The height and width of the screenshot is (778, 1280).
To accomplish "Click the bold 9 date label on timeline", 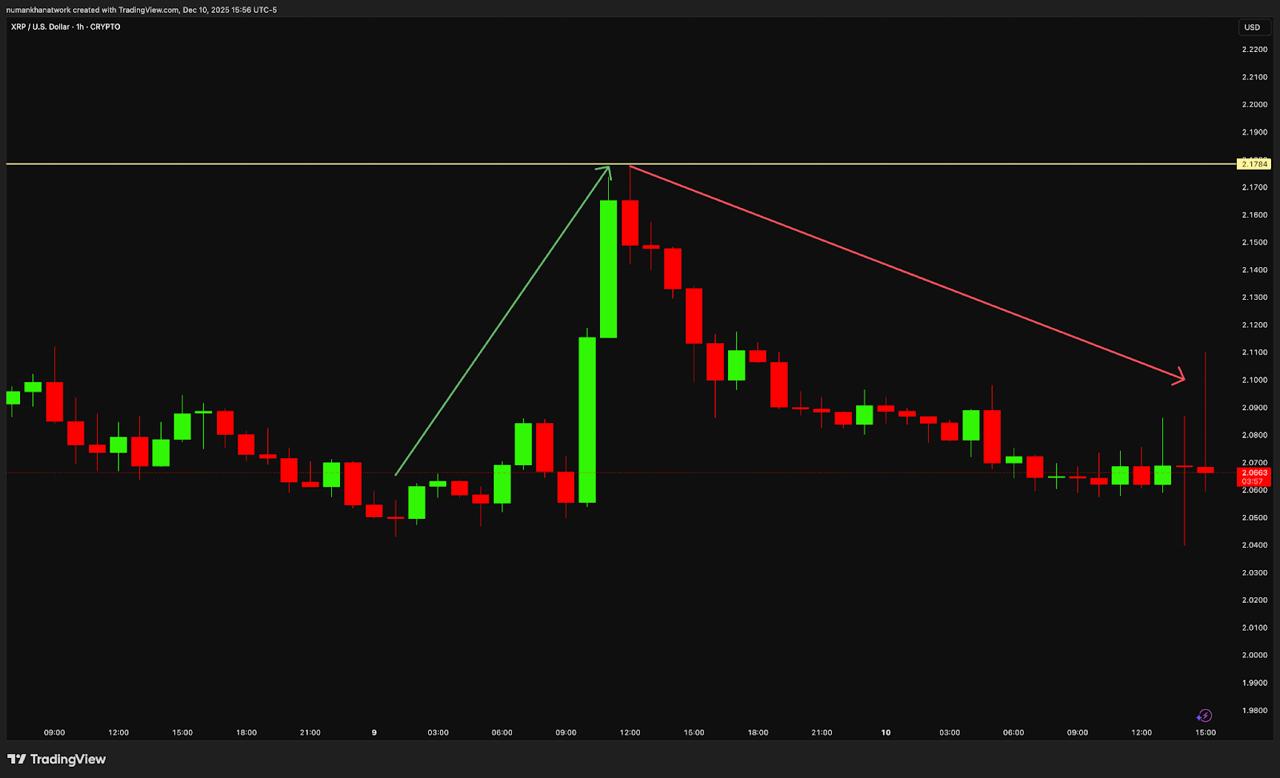I will click(373, 732).
